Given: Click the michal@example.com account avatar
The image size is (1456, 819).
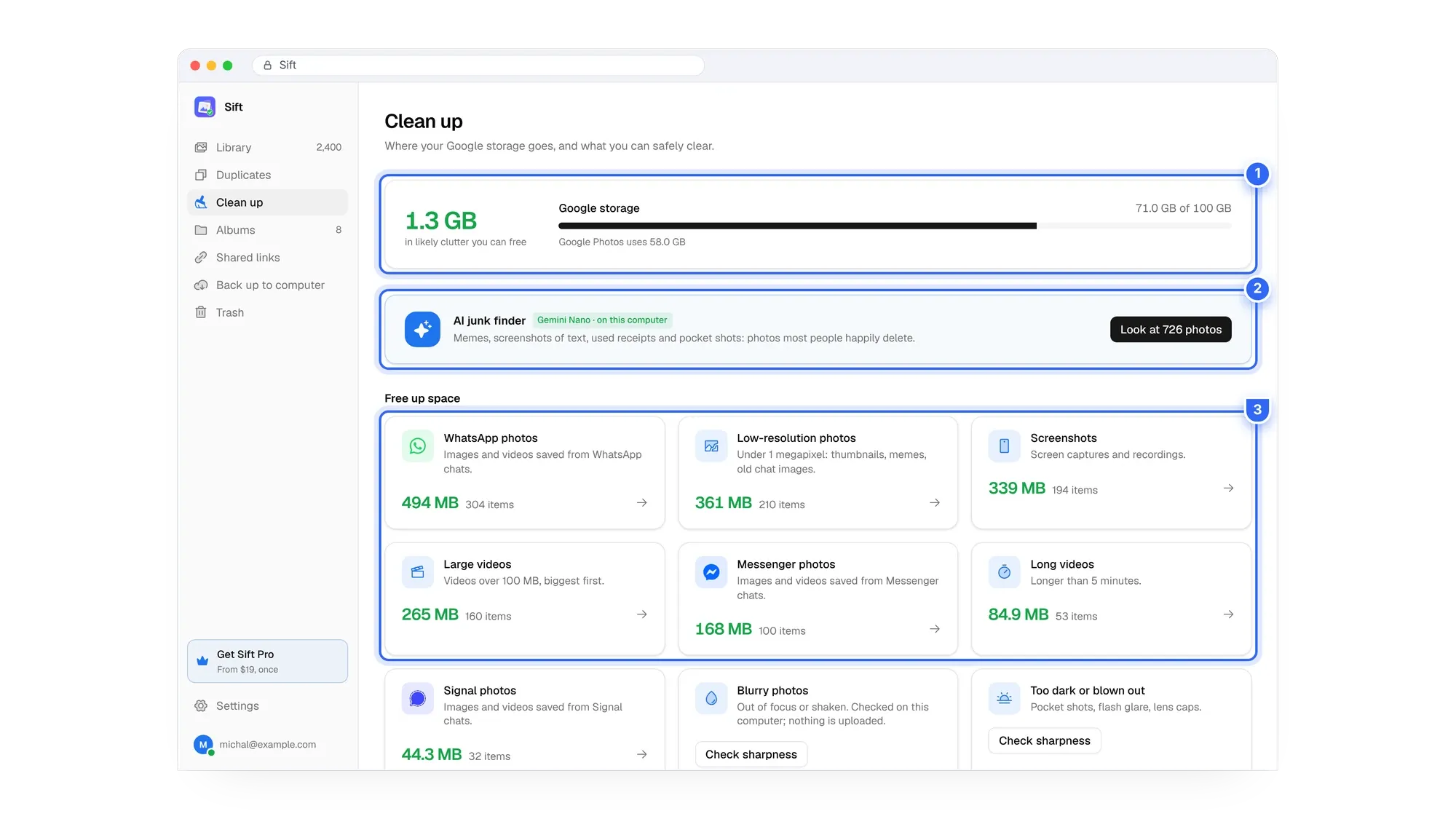Looking at the screenshot, I should click(203, 745).
